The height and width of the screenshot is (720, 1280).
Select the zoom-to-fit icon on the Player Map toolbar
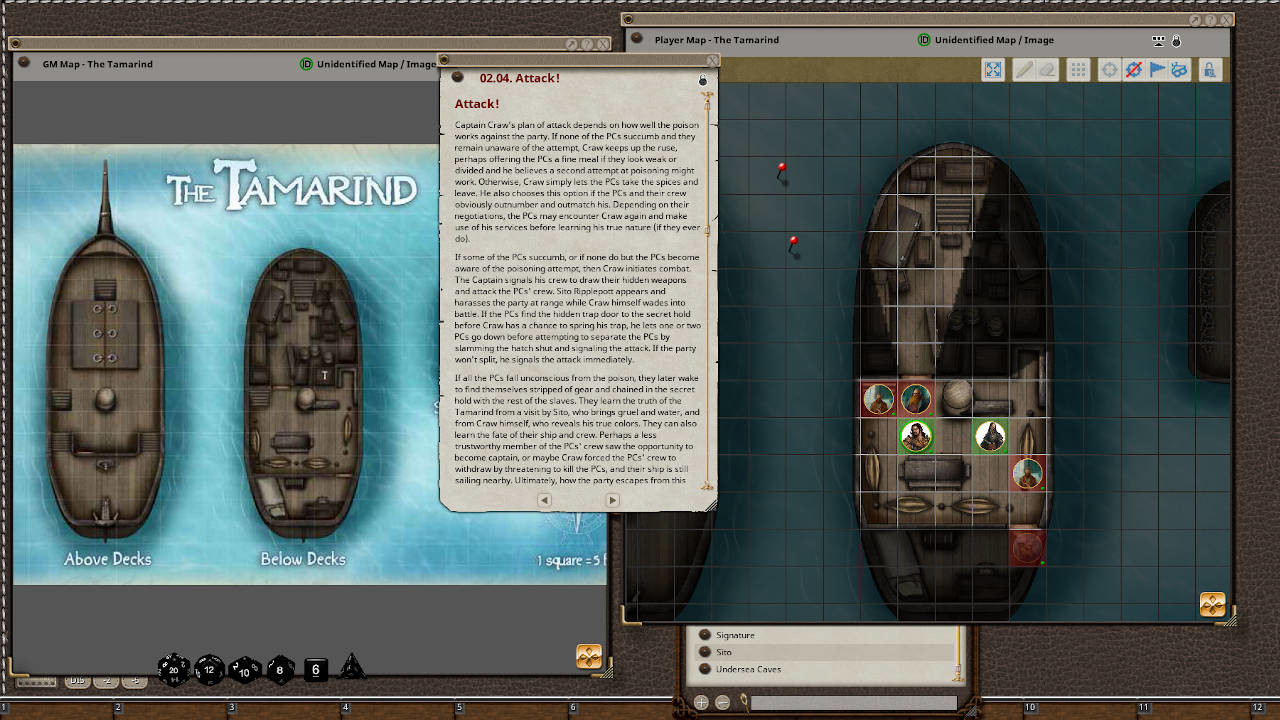point(993,69)
